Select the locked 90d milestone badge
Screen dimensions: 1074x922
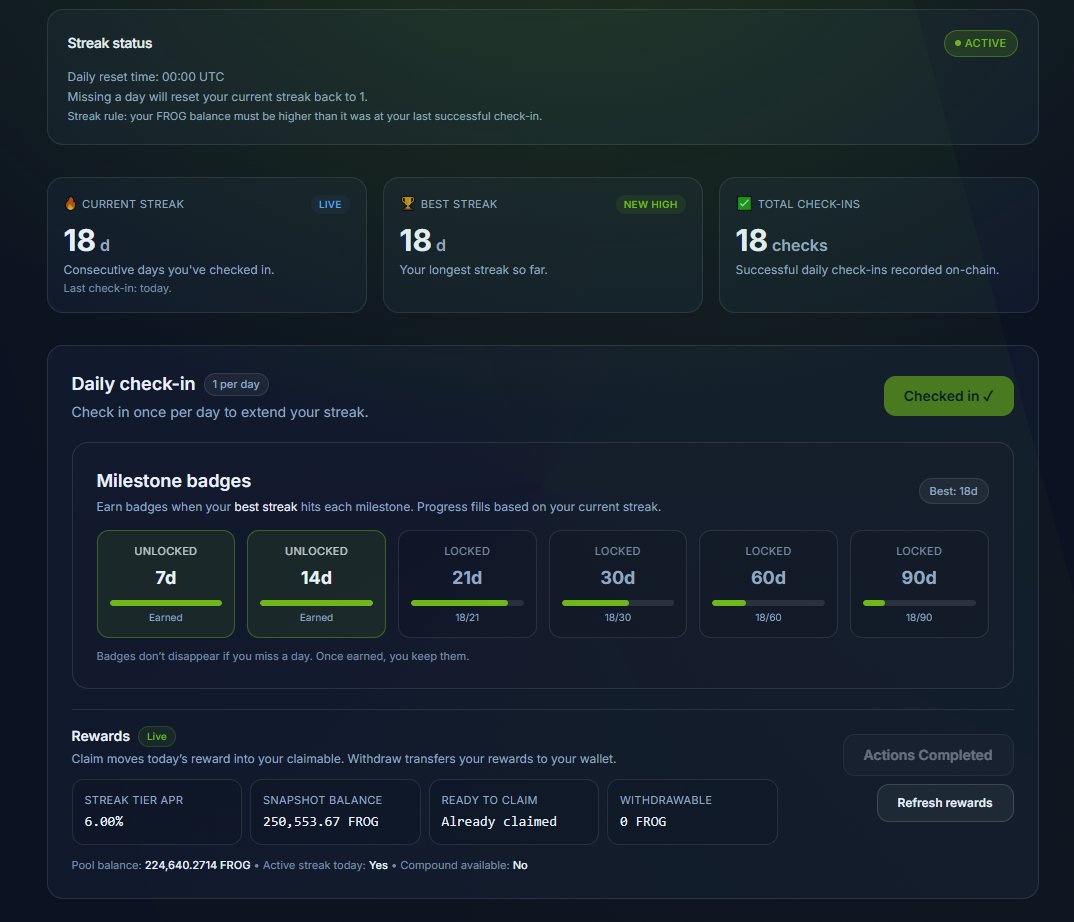[x=919, y=584]
